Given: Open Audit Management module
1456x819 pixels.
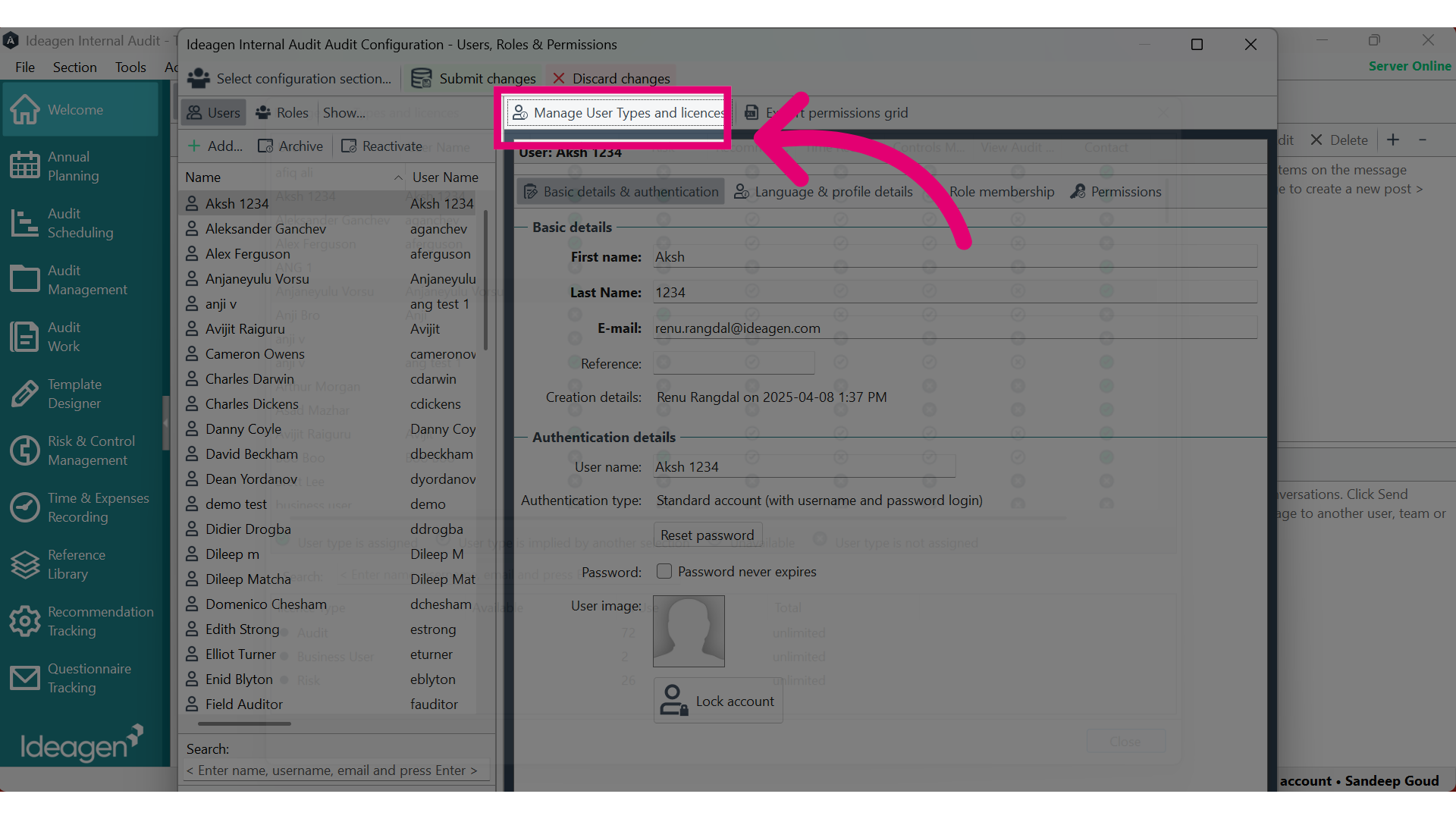Looking at the screenshot, I should 80,280.
